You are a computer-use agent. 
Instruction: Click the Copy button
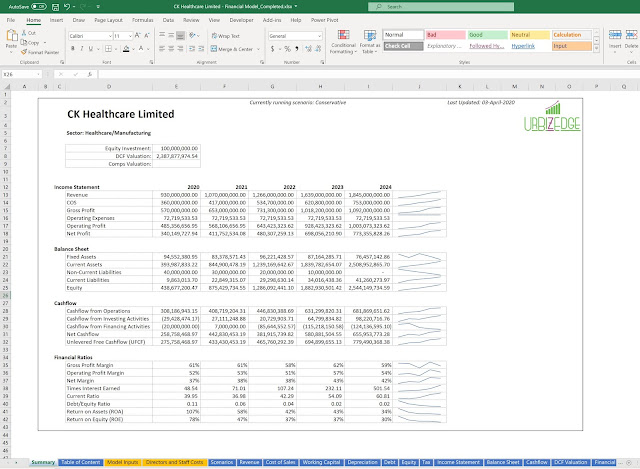30,42
